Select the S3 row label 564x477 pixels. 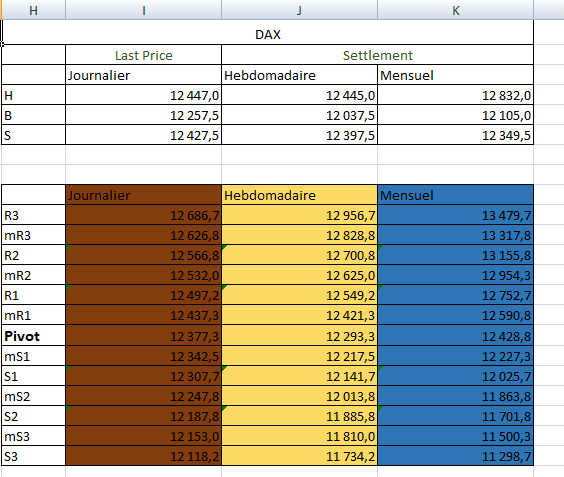pyautogui.click(x=33, y=456)
